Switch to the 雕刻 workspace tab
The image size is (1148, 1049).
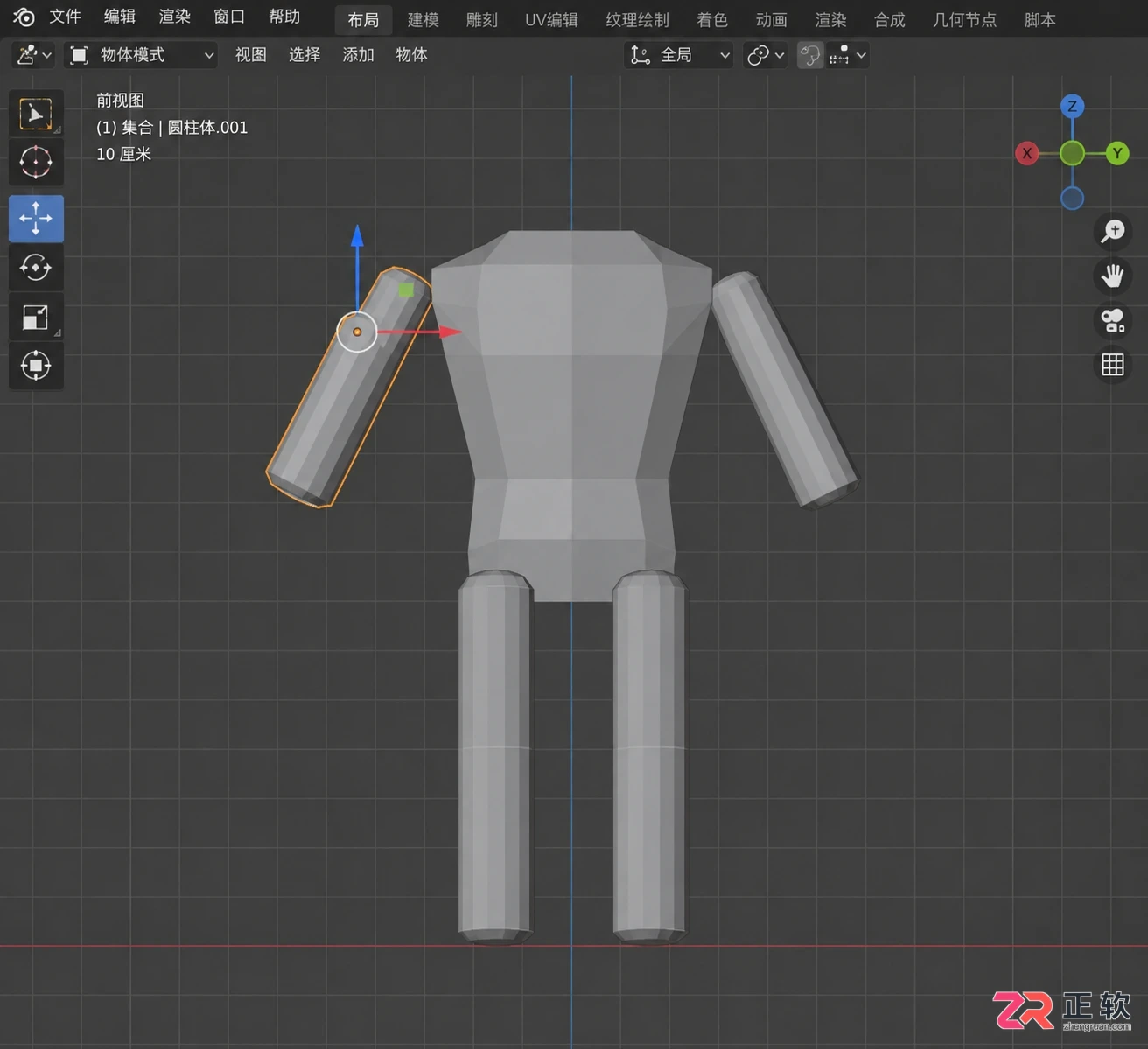[482, 19]
